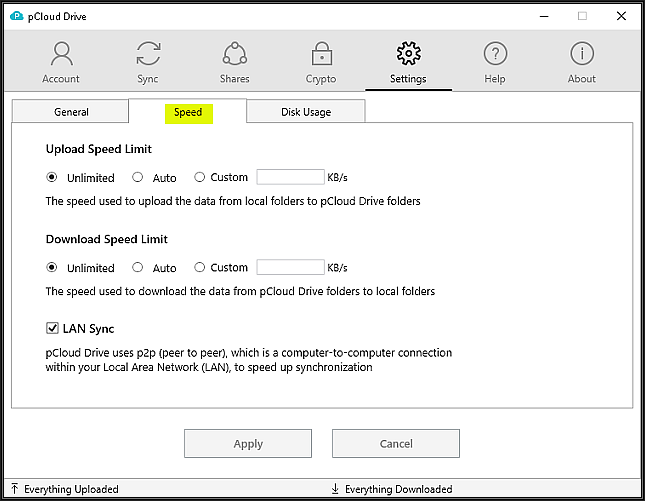Open the Crypto lock icon
The image size is (645, 501).
[x=321, y=54]
